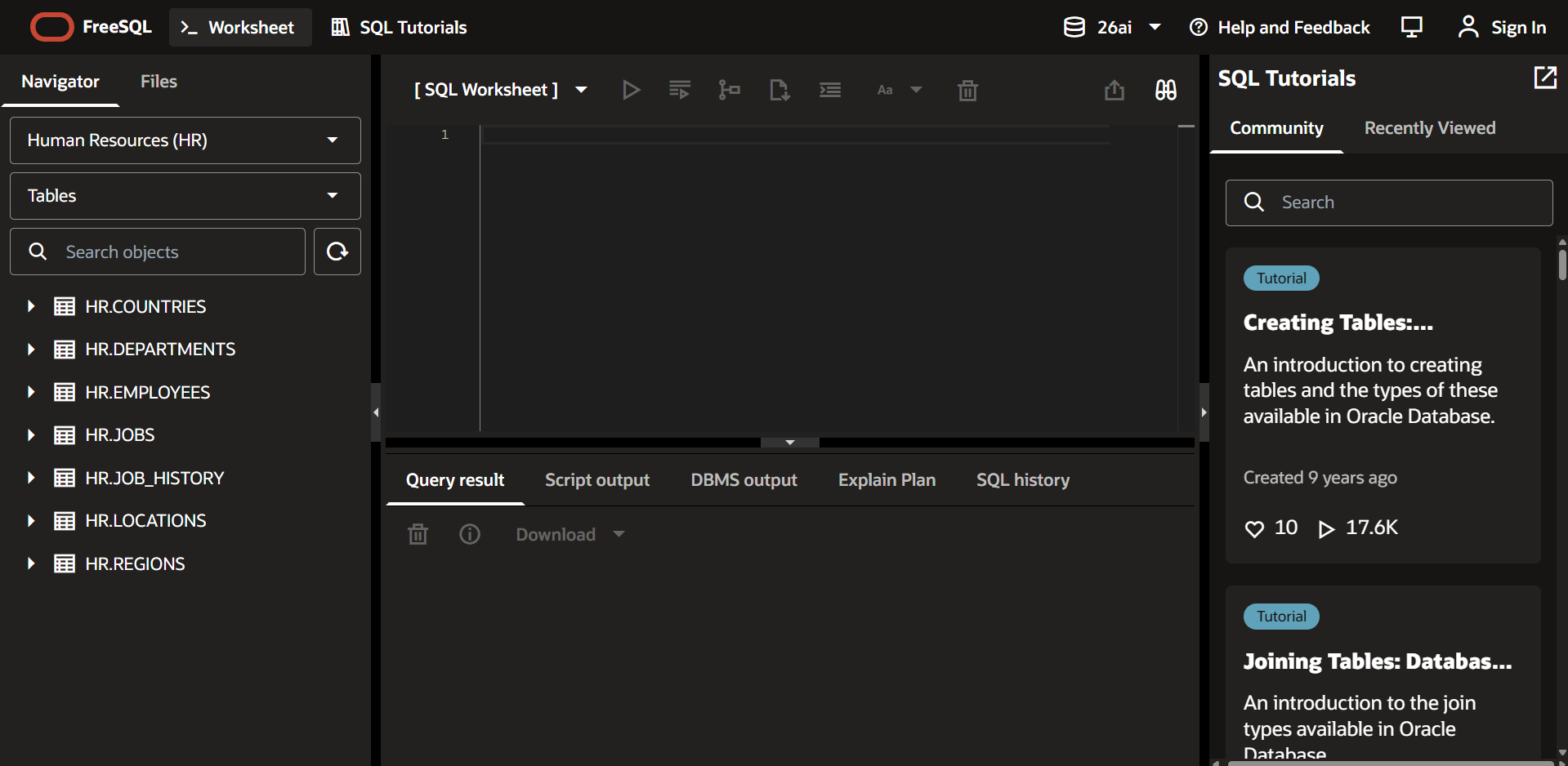Screen dimensions: 1568x766
Task: Refresh the navigator objects list
Action: (x=337, y=252)
